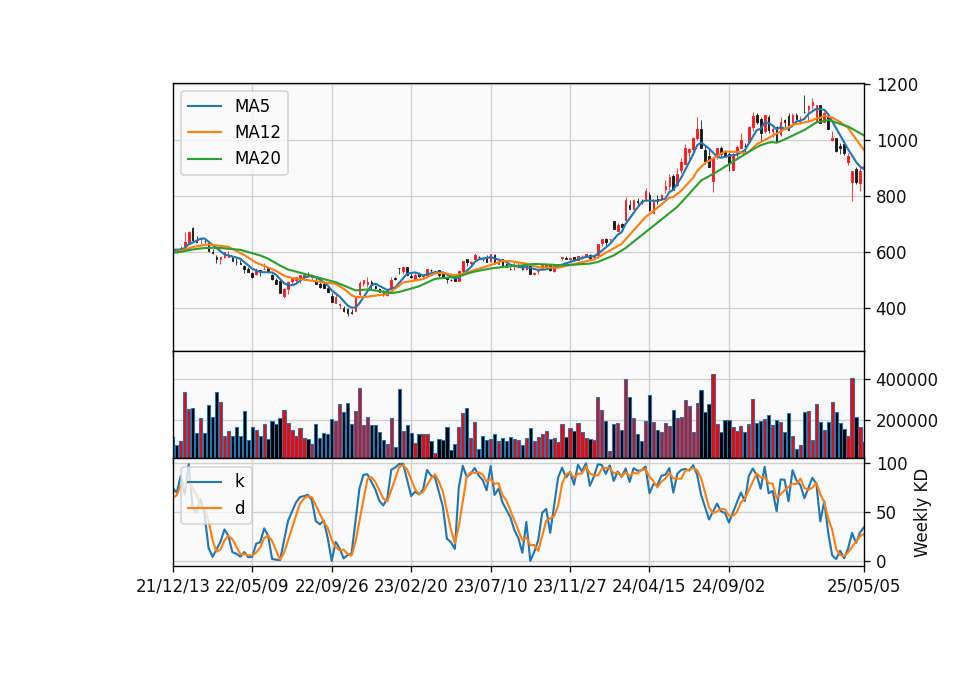
Task: Click the 22/05/09 date label
Action: tap(252, 586)
